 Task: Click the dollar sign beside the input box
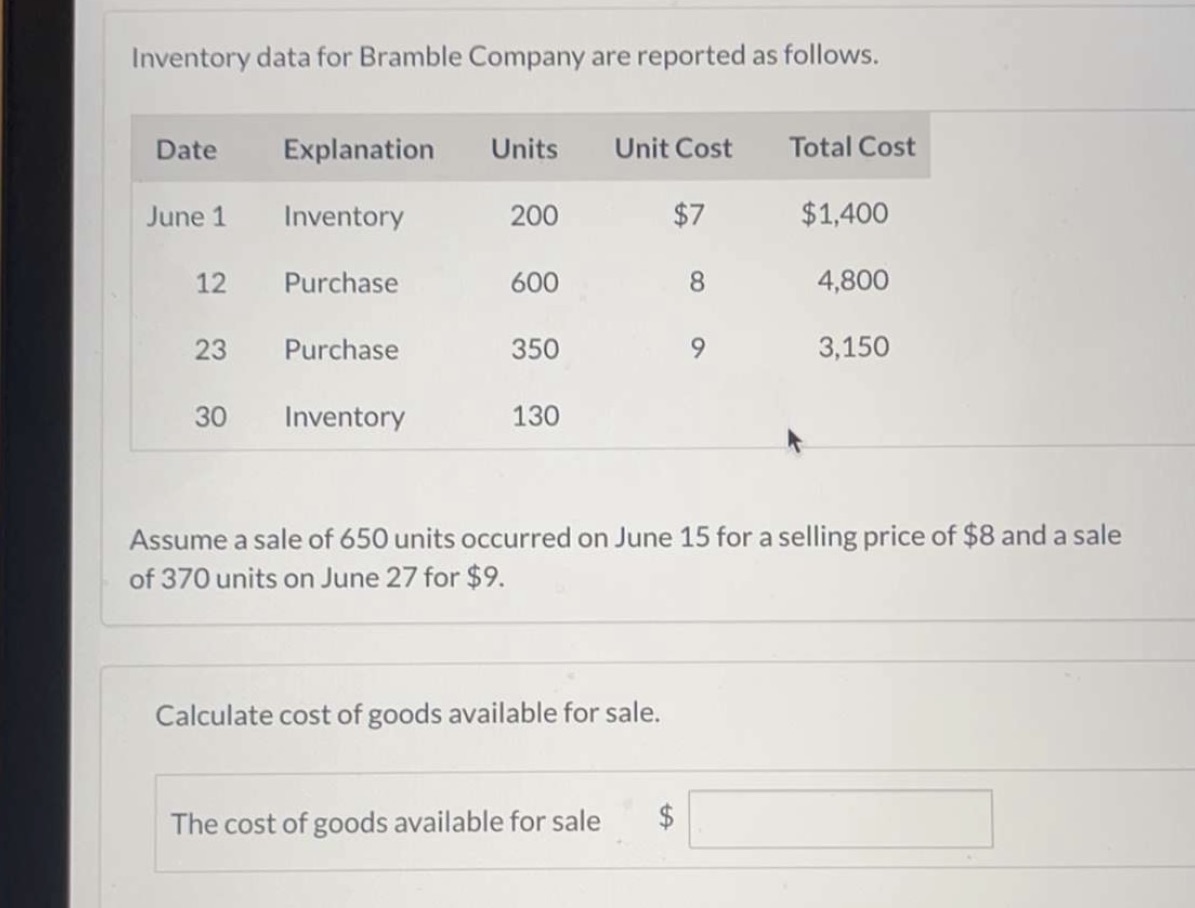pos(664,816)
